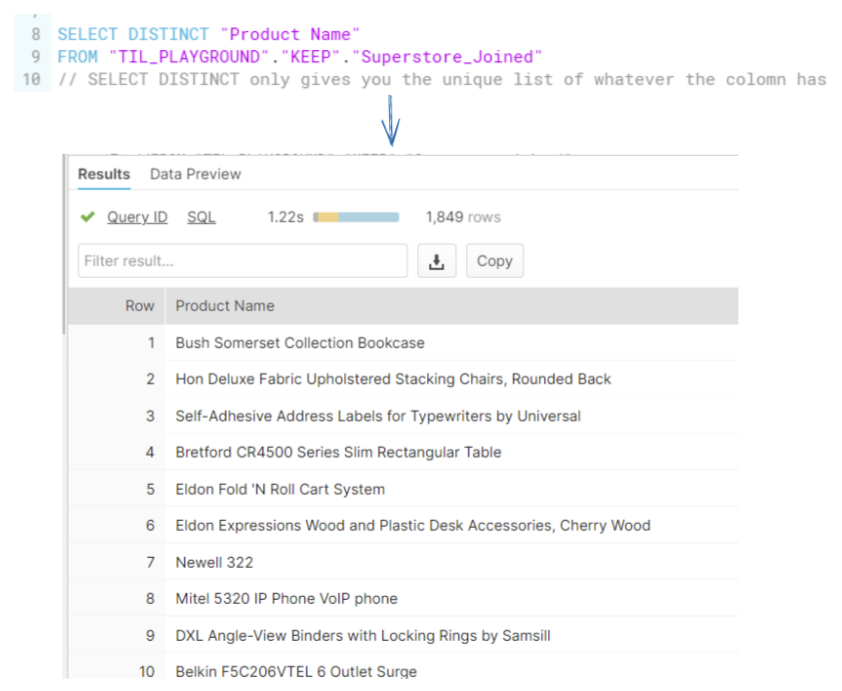
Task: Select the Results tab
Action: pos(104,174)
